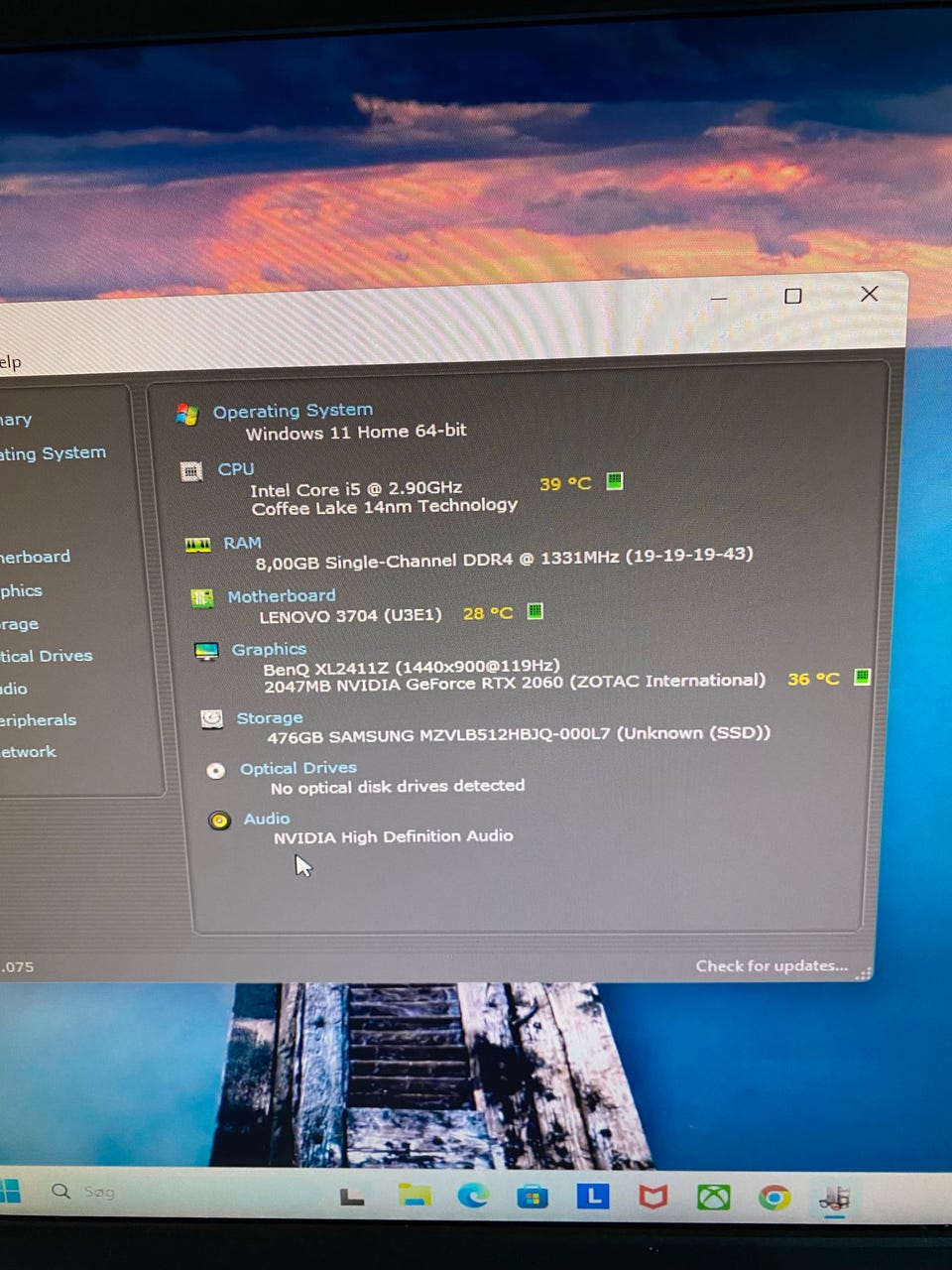
Task: Maximize the Speccy window
Action: point(792,296)
